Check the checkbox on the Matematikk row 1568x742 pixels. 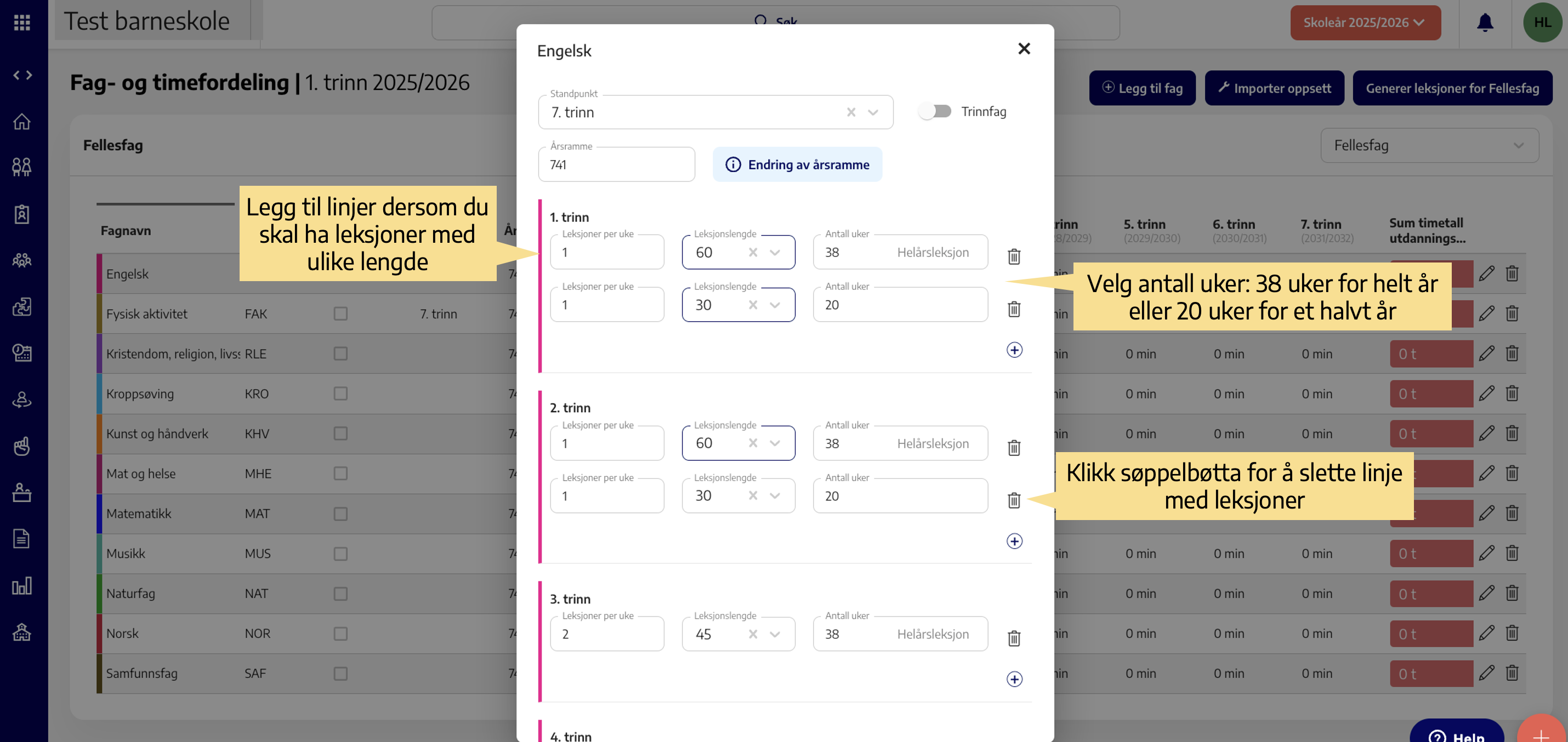click(340, 513)
